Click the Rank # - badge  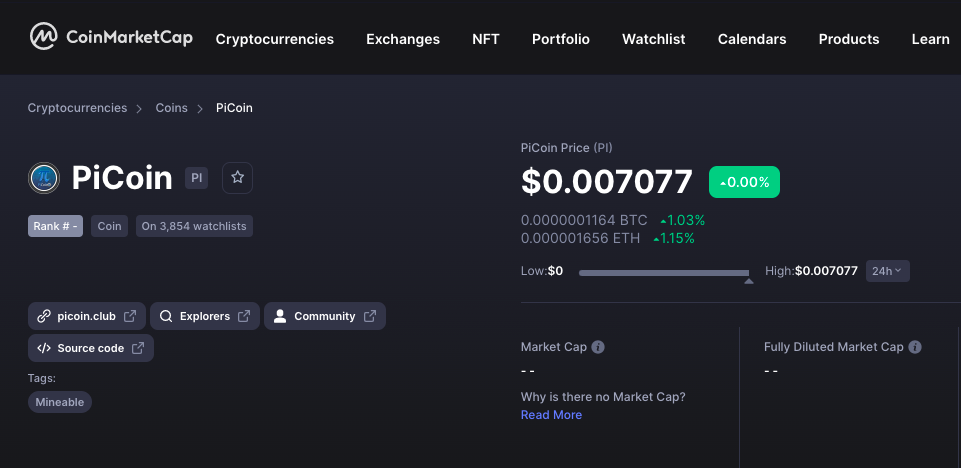click(55, 226)
